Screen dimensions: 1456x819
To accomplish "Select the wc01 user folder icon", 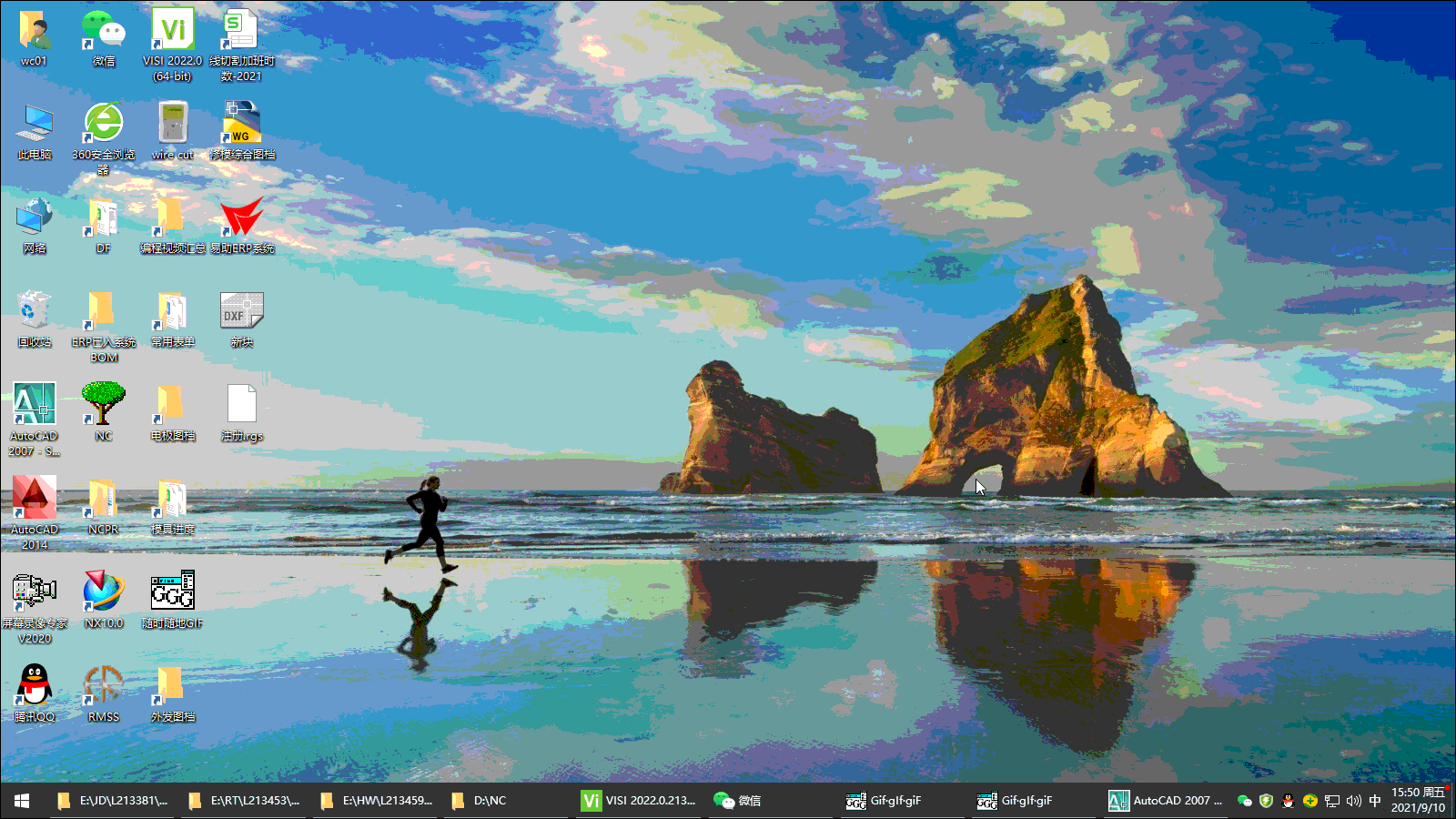I will pos(35,38).
